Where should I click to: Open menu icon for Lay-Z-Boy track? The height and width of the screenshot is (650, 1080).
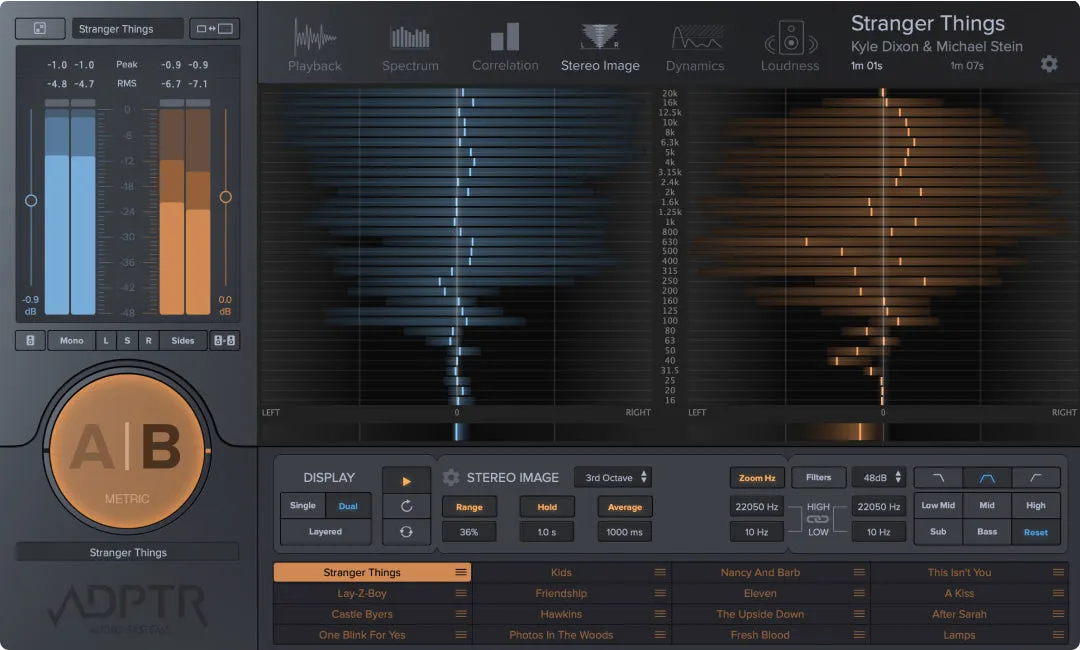click(x=461, y=593)
